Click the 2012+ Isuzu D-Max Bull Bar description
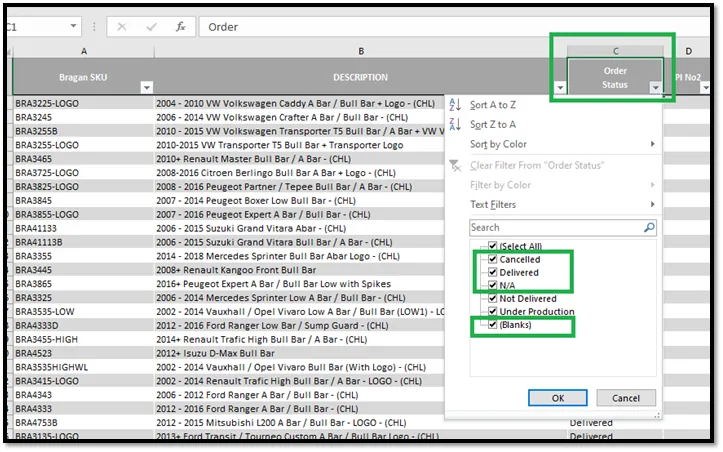The height and width of the screenshot is (452, 723). (x=215, y=353)
